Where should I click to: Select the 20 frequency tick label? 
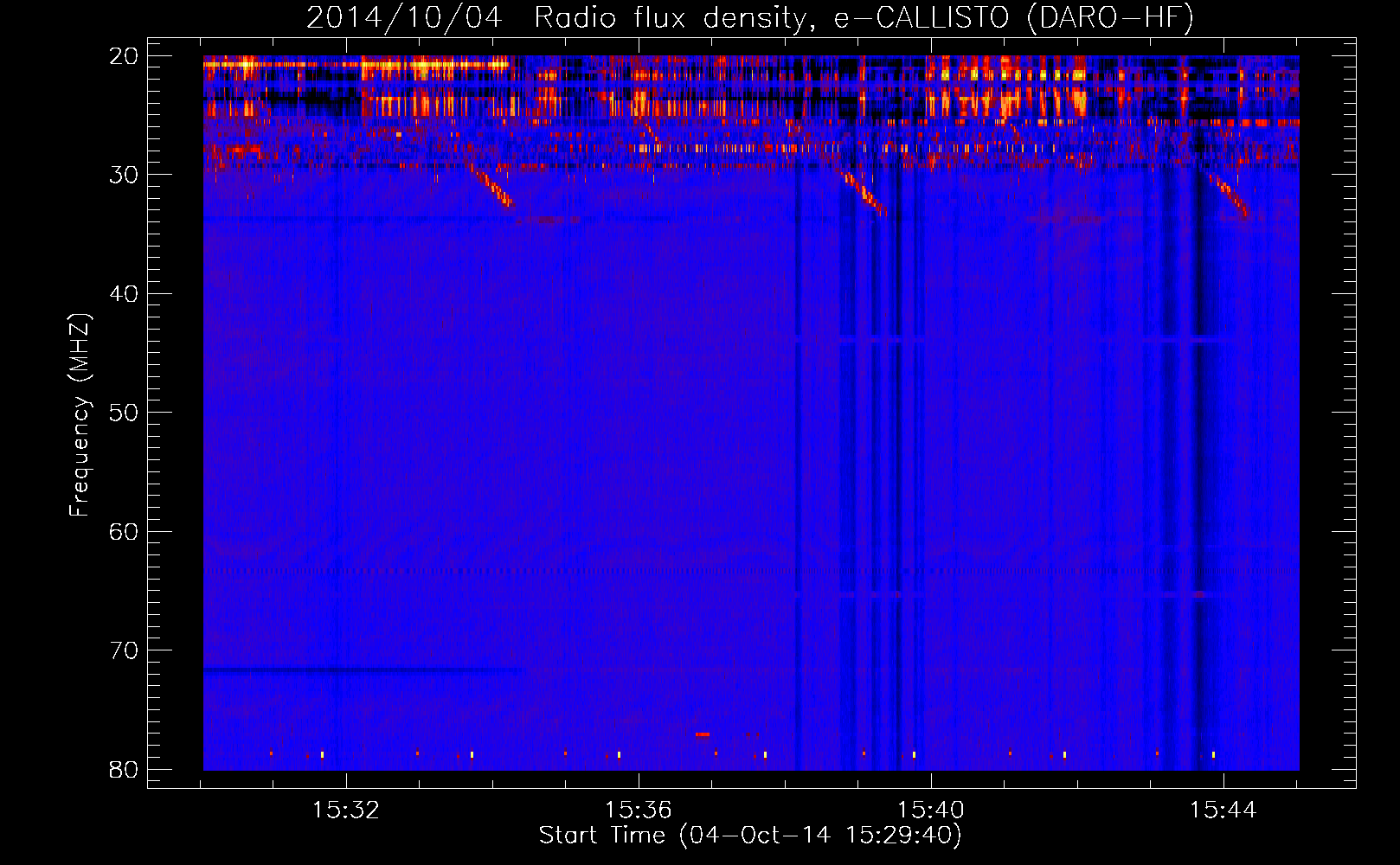pos(125,56)
